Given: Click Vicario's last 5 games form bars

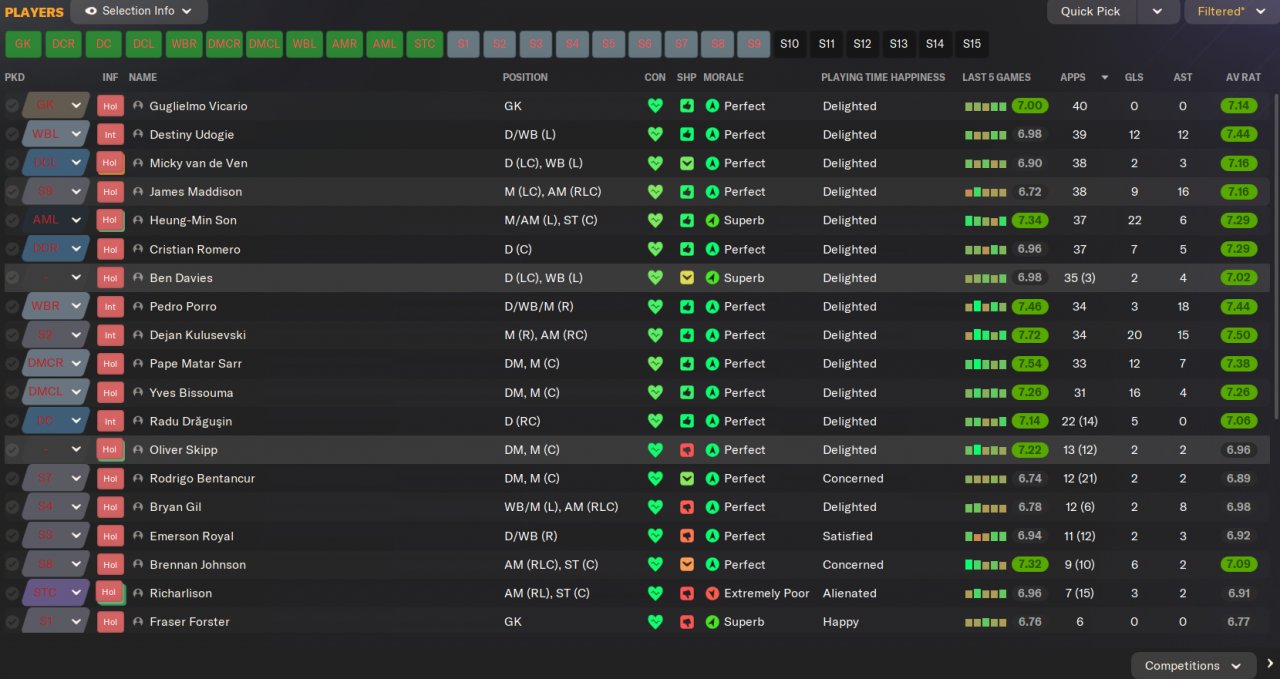Looking at the screenshot, I should (985, 106).
